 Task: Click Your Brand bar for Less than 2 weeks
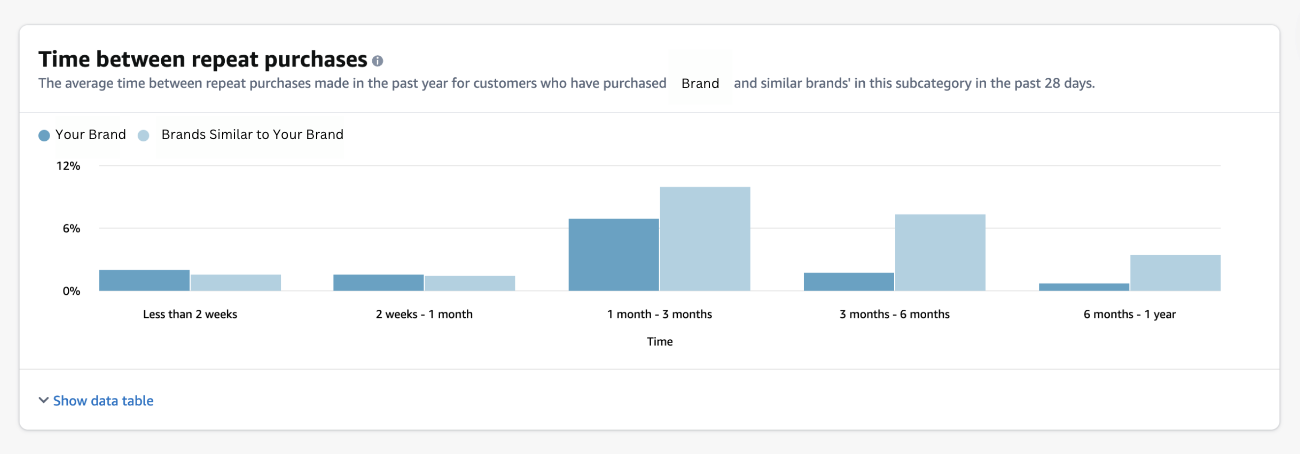coord(144,280)
